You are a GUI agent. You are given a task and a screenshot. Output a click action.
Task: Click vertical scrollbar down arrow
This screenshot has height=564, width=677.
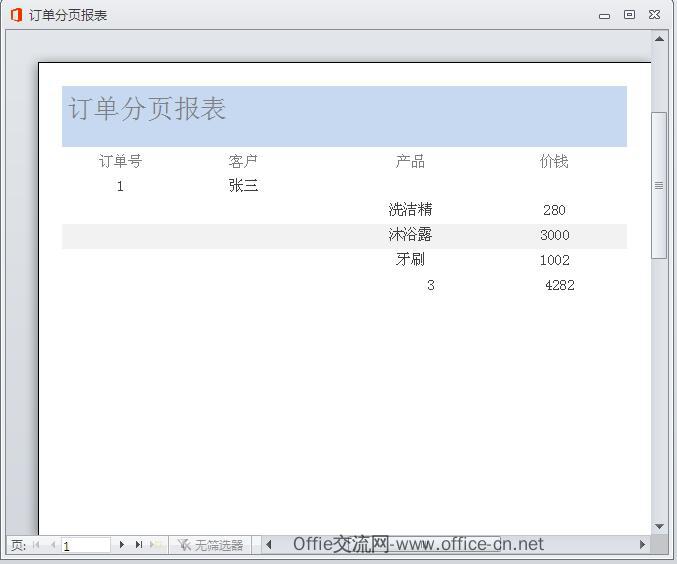coord(659,526)
